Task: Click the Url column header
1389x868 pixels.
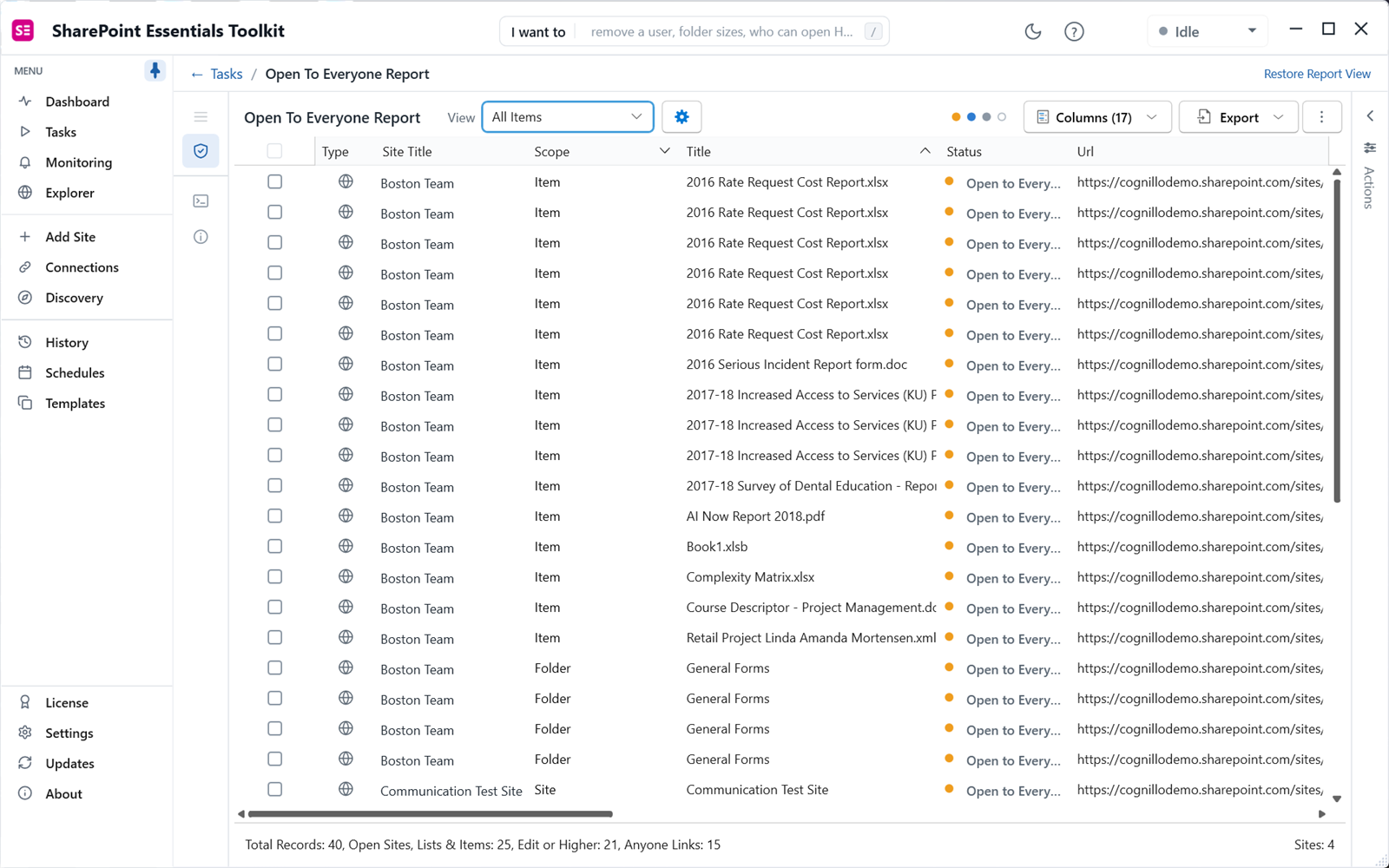Action: pos(1085,152)
